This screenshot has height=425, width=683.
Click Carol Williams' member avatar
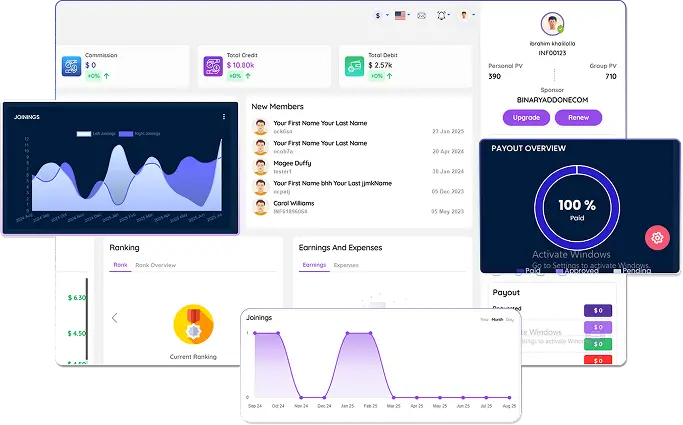click(x=260, y=208)
